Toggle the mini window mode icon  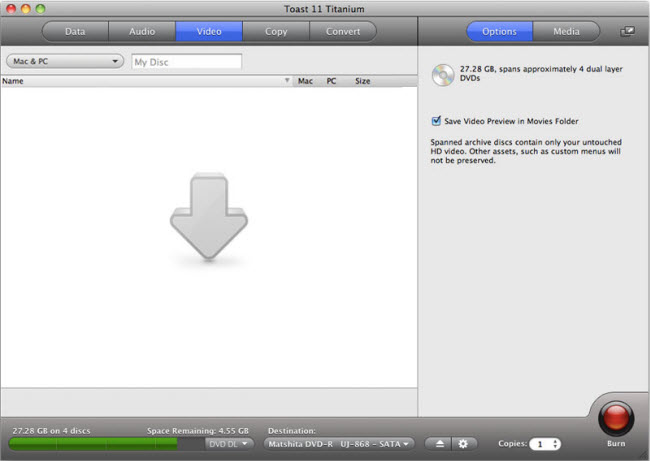pyautogui.click(x=627, y=32)
